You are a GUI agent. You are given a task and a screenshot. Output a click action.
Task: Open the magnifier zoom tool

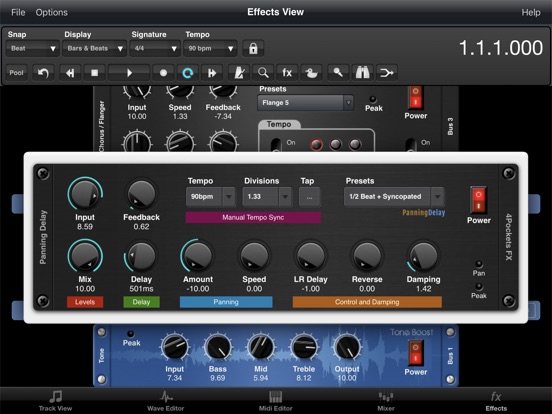point(263,73)
